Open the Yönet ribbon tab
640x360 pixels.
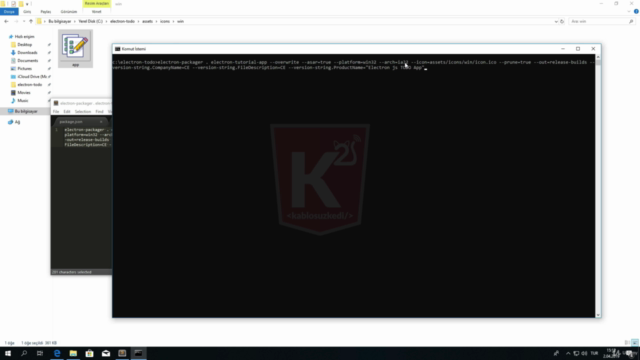tap(96, 11)
